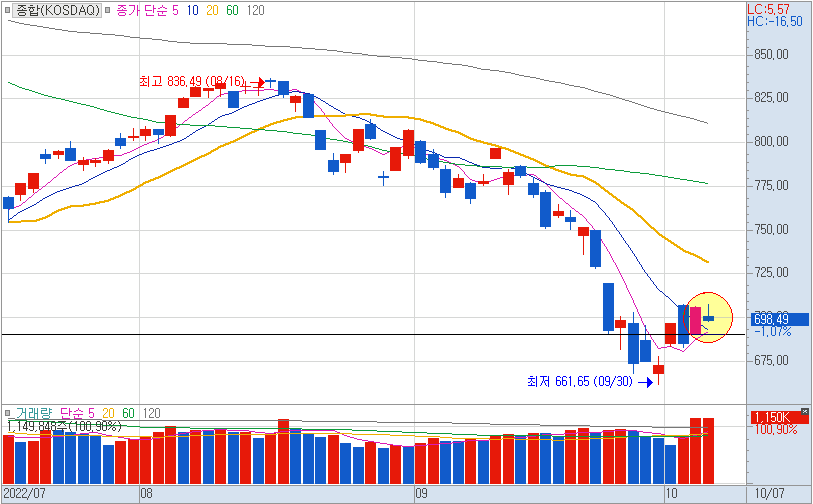Screen dimensions: 813x504
Task: Click the gray price 120-day average label
Action: [x=255, y=10]
